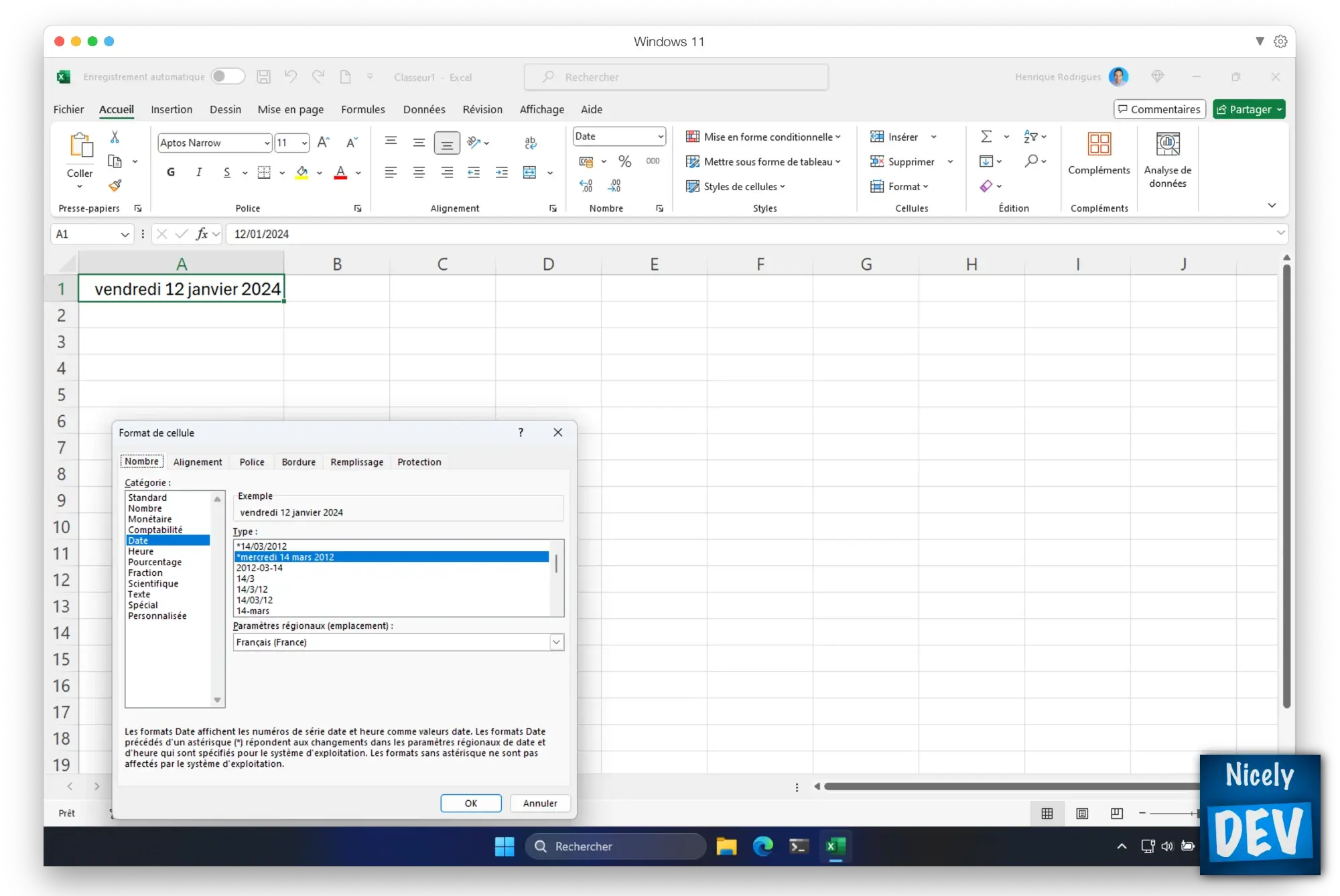Switch to Alignement tab in dialog
This screenshot has width=1340, height=896.
point(198,462)
